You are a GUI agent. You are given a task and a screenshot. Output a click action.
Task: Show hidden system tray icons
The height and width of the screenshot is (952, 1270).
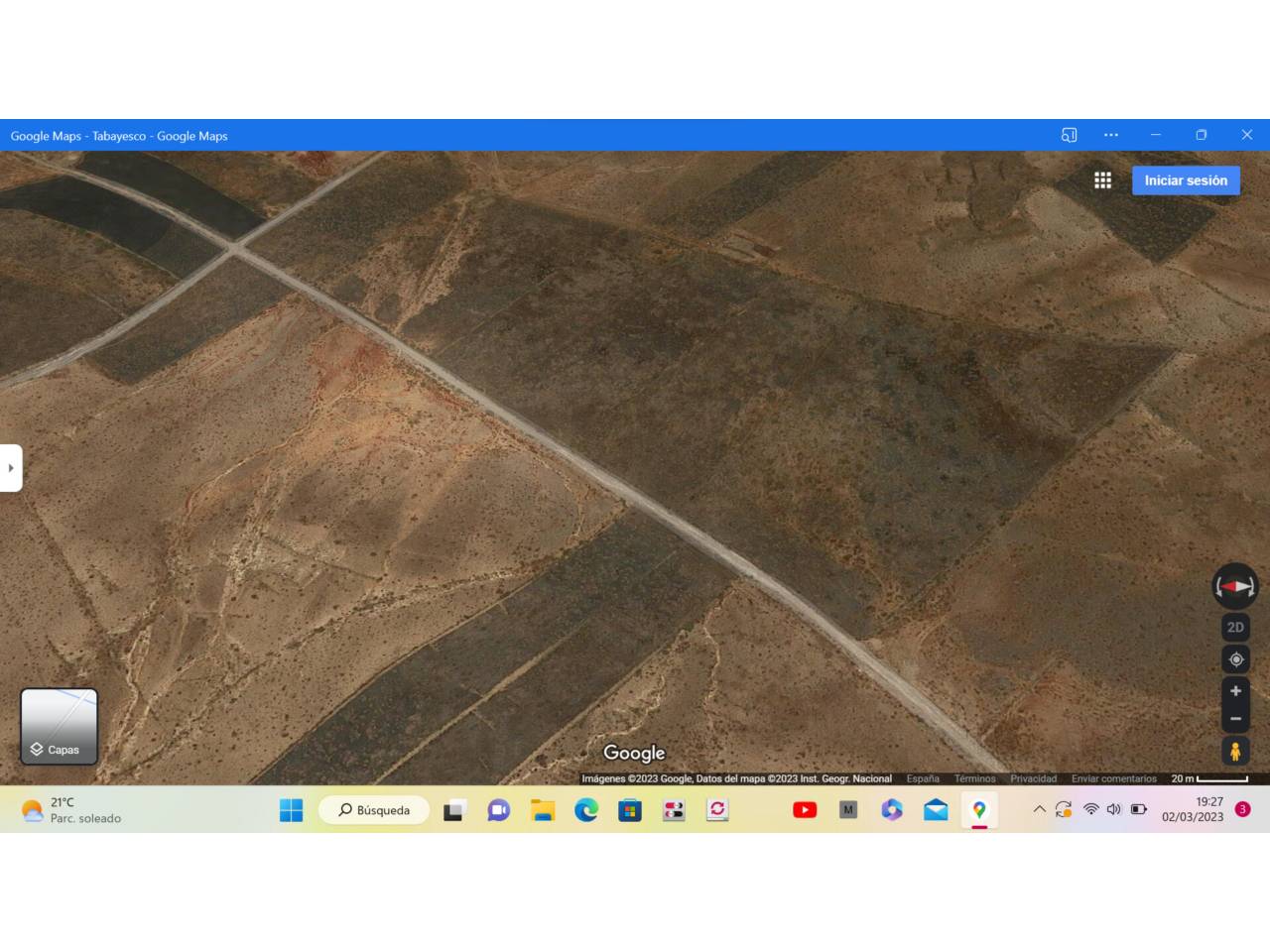pyautogui.click(x=1039, y=809)
